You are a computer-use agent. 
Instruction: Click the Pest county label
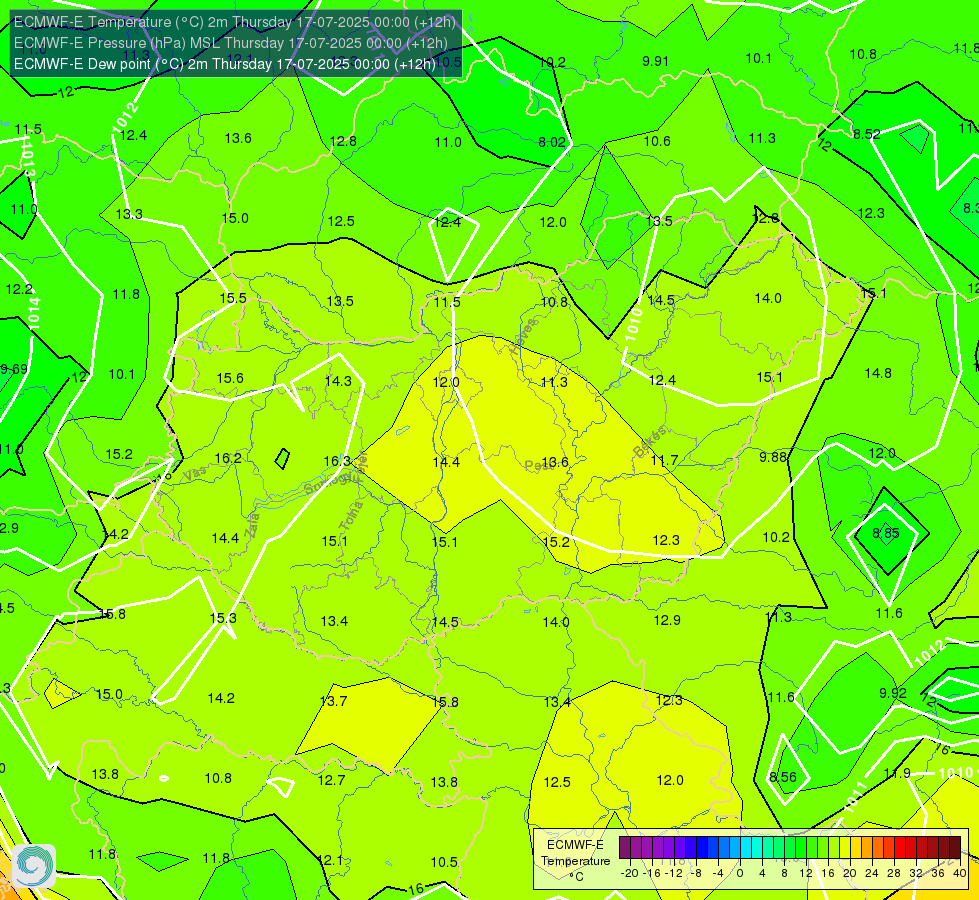538,465
